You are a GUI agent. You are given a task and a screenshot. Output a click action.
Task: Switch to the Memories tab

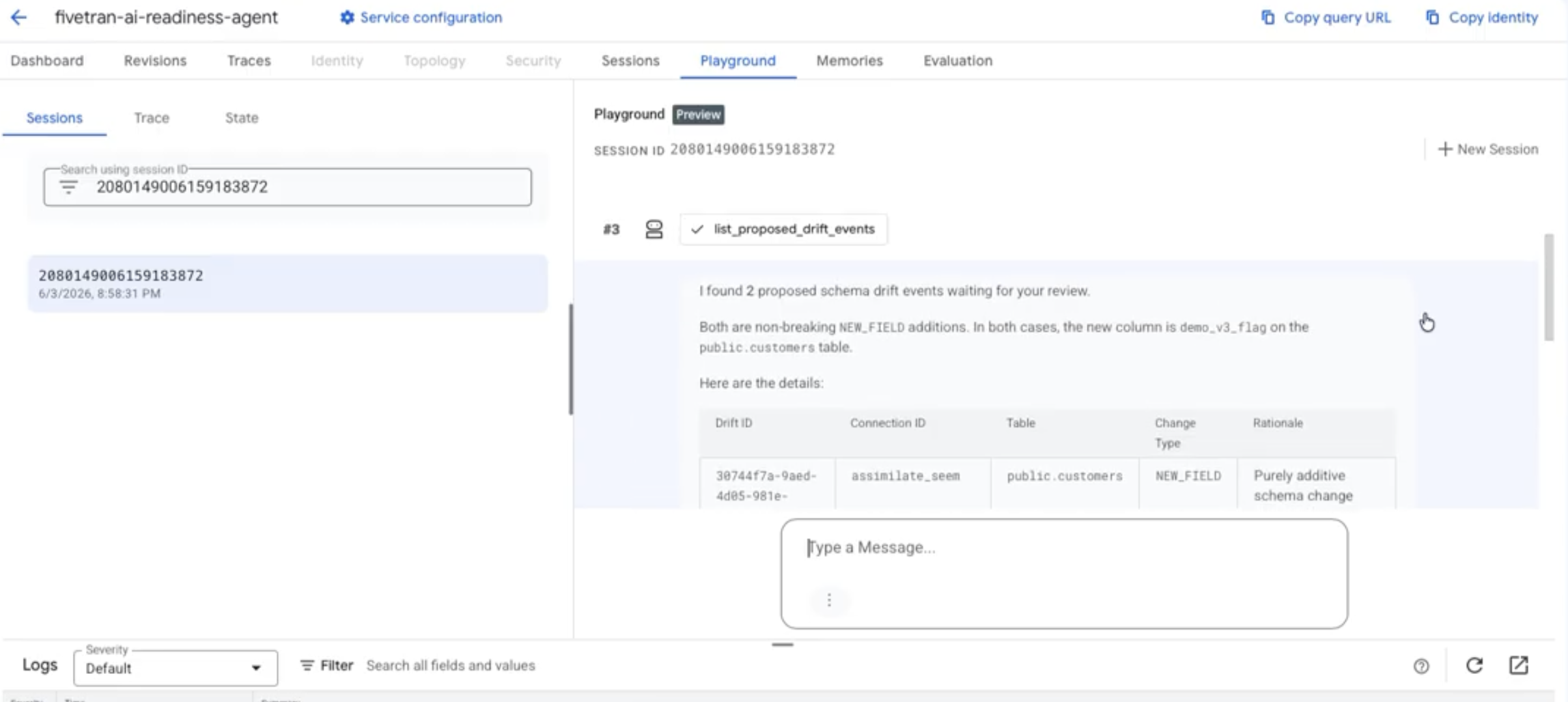(x=849, y=61)
